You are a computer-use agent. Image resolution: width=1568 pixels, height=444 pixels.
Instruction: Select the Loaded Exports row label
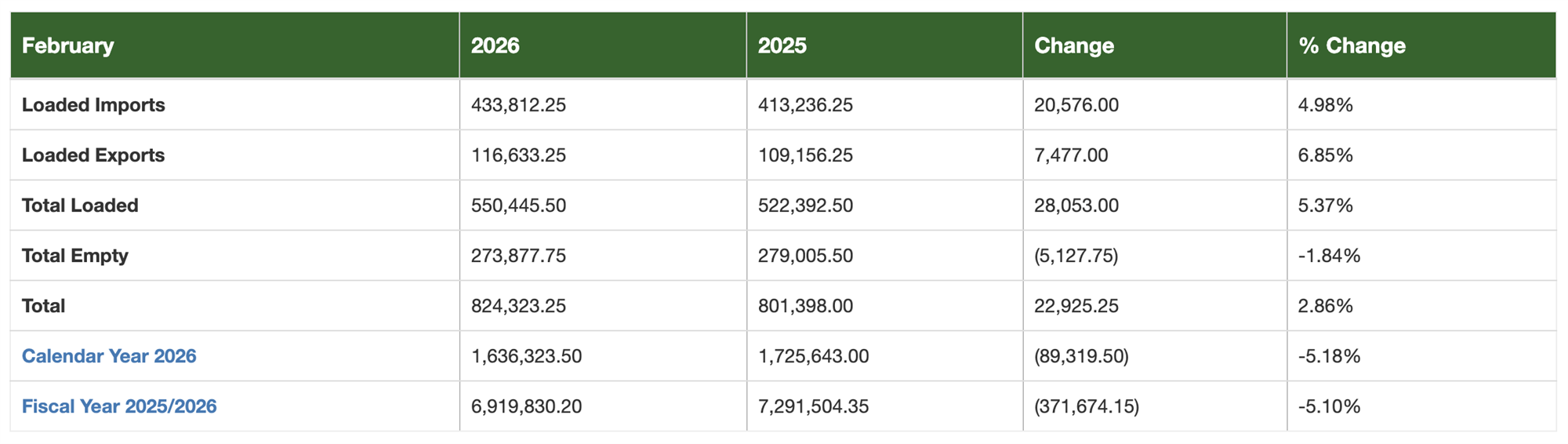(93, 155)
